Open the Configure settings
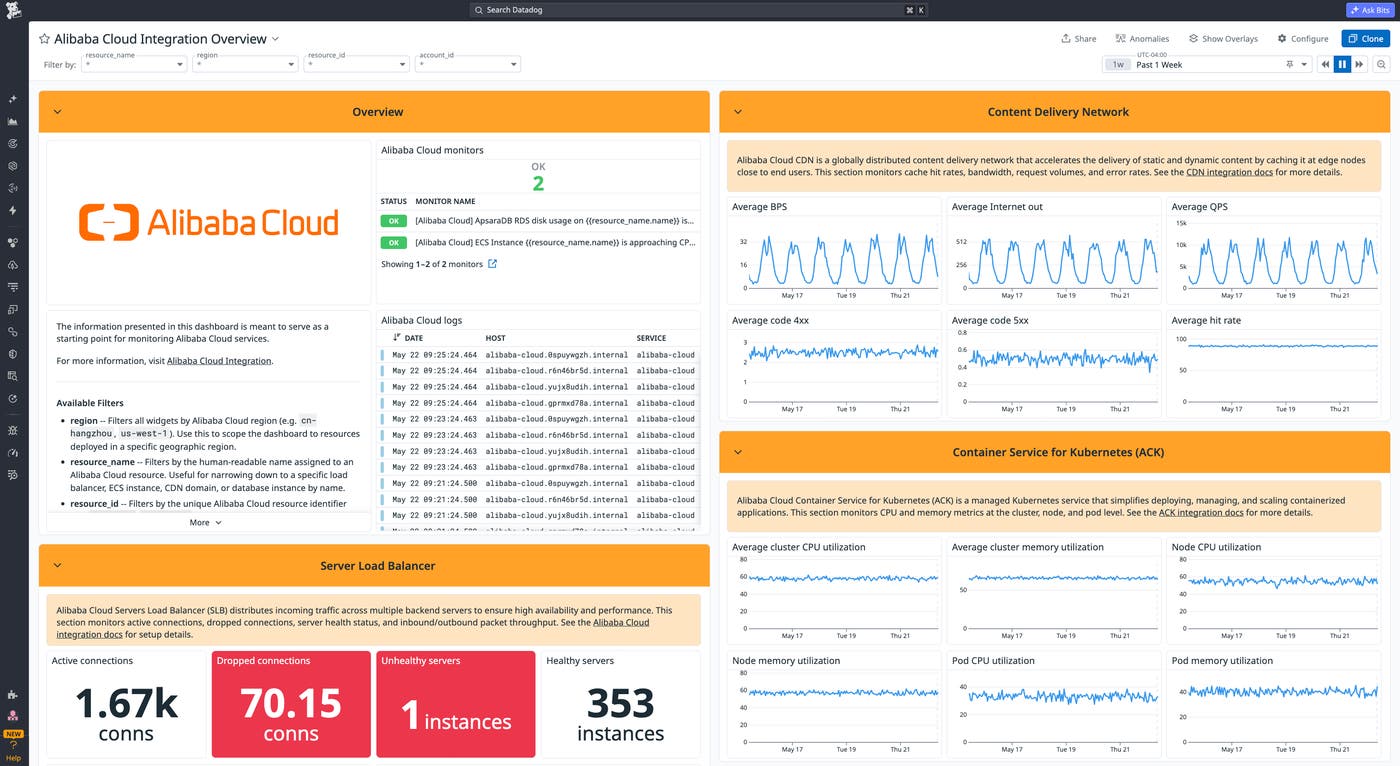The height and width of the screenshot is (766, 1400). click(x=1302, y=39)
